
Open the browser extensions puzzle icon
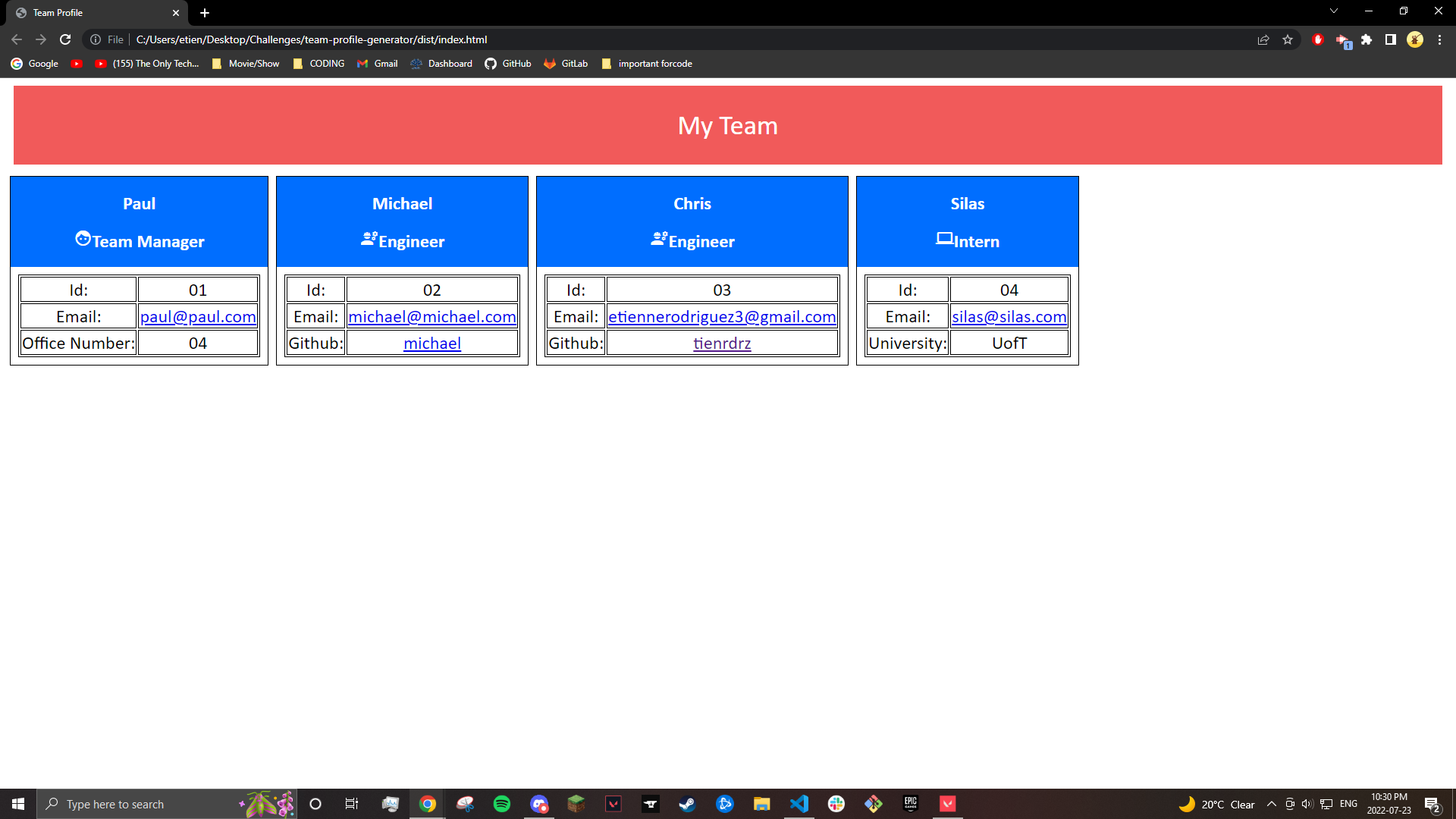1367,39
